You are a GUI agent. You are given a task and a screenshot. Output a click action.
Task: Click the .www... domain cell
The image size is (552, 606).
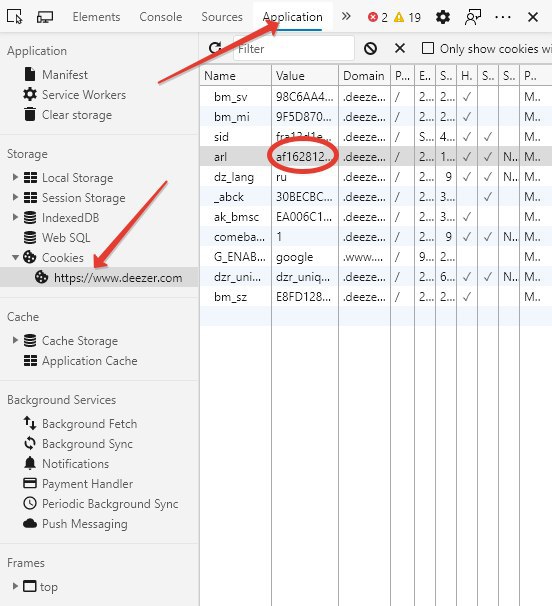point(364,257)
